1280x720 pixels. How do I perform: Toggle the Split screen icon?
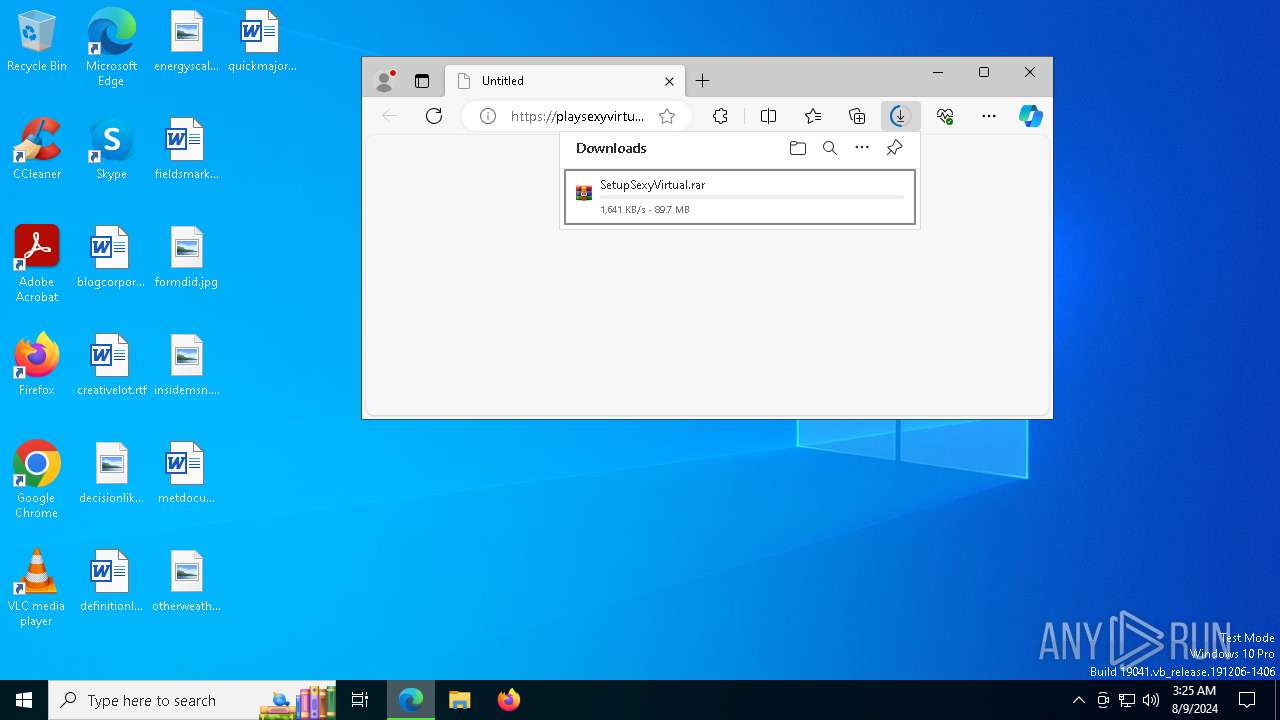(768, 116)
